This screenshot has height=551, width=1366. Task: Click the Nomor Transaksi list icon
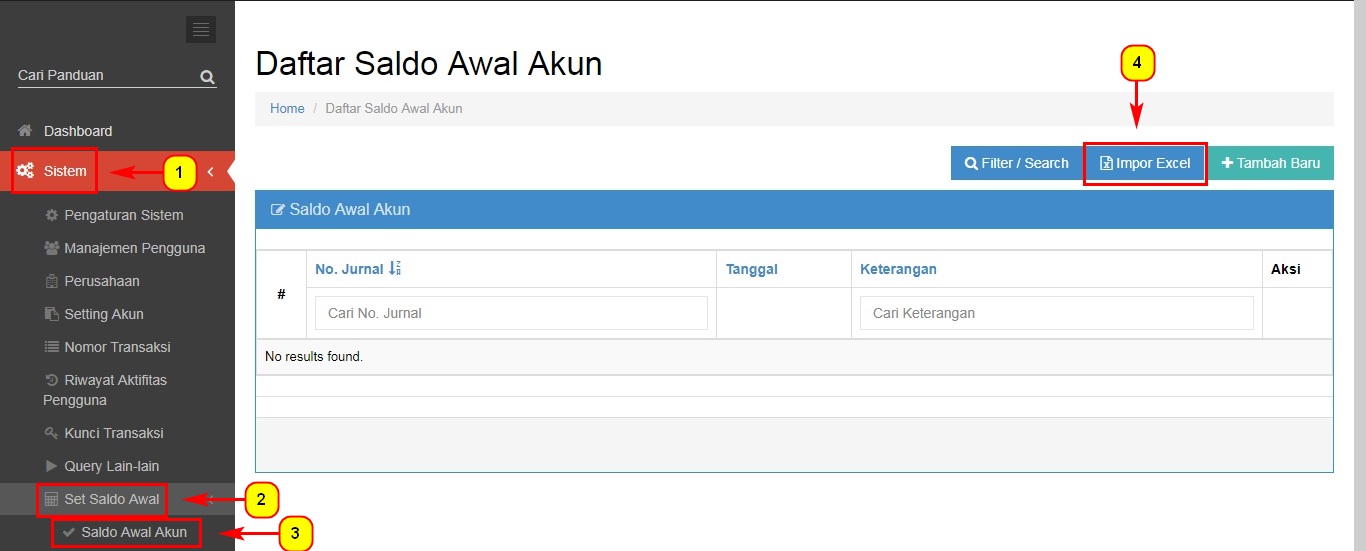(x=52, y=347)
